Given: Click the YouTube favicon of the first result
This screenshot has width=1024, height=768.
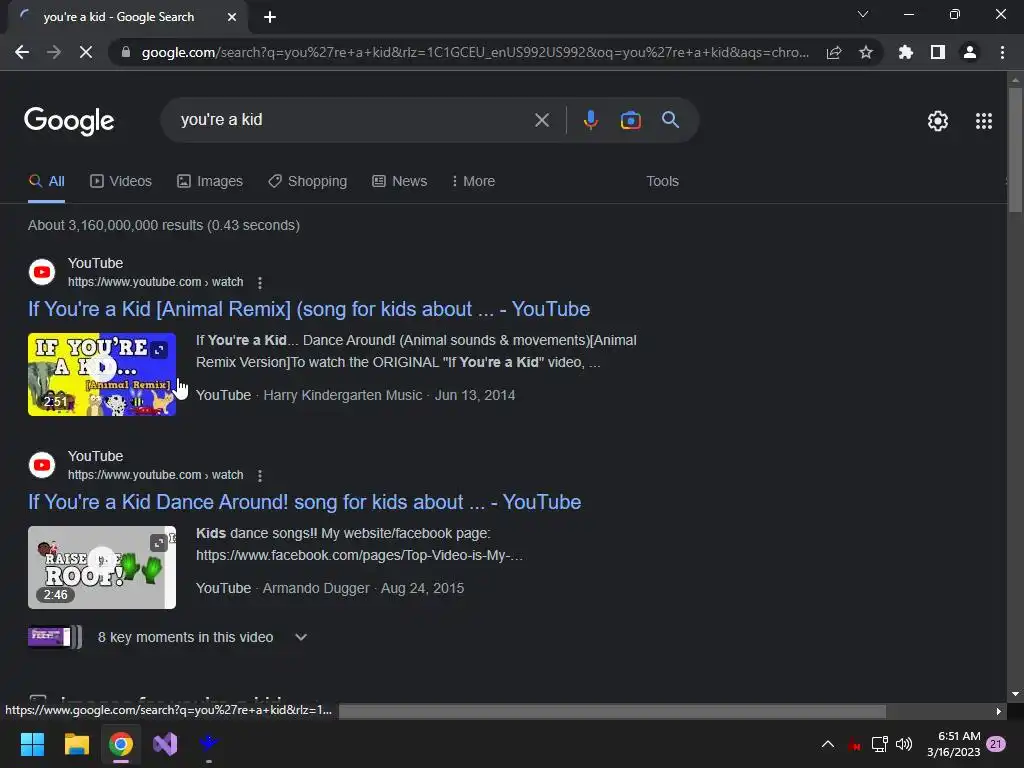Looking at the screenshot, I should pyautogui.click(x=42, y=272).
